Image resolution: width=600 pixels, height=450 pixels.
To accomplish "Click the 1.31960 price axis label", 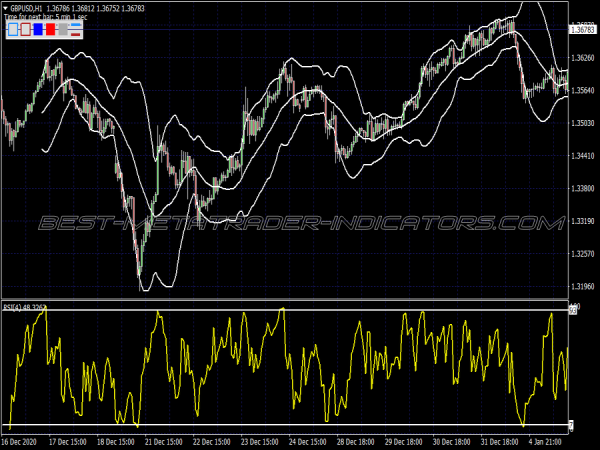I will 583,286.
